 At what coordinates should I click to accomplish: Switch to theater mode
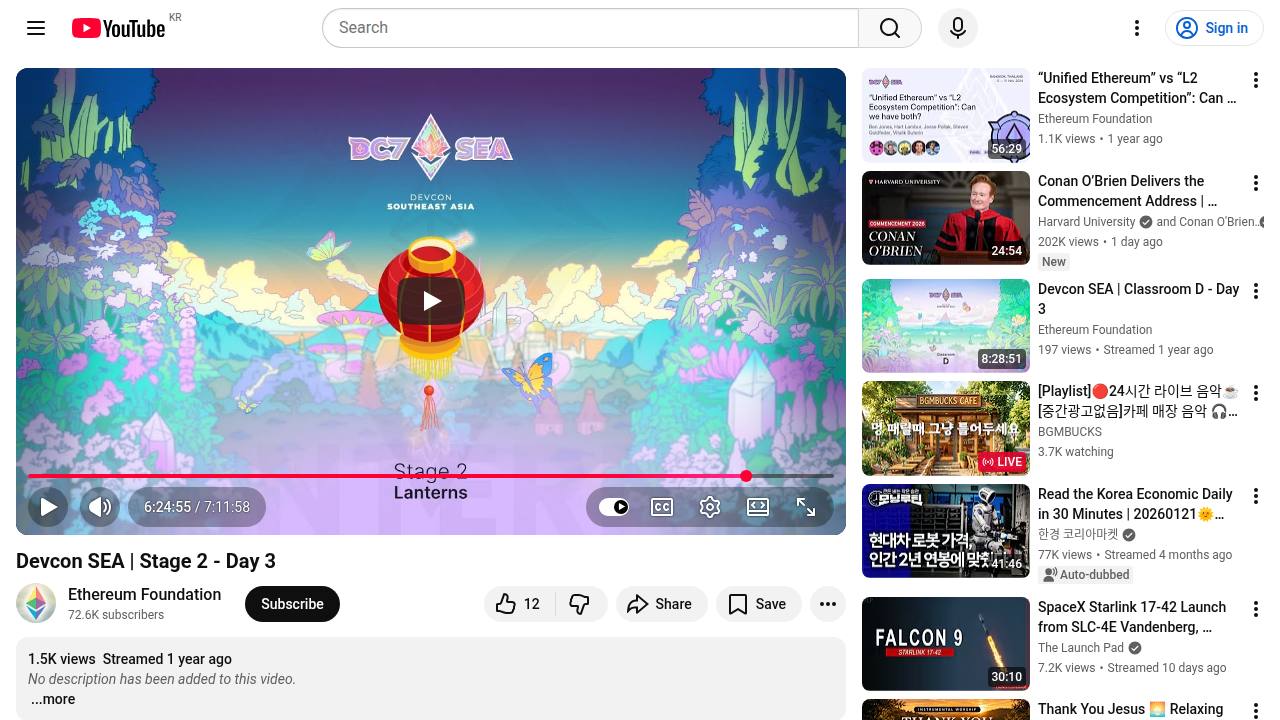(758, 507)
